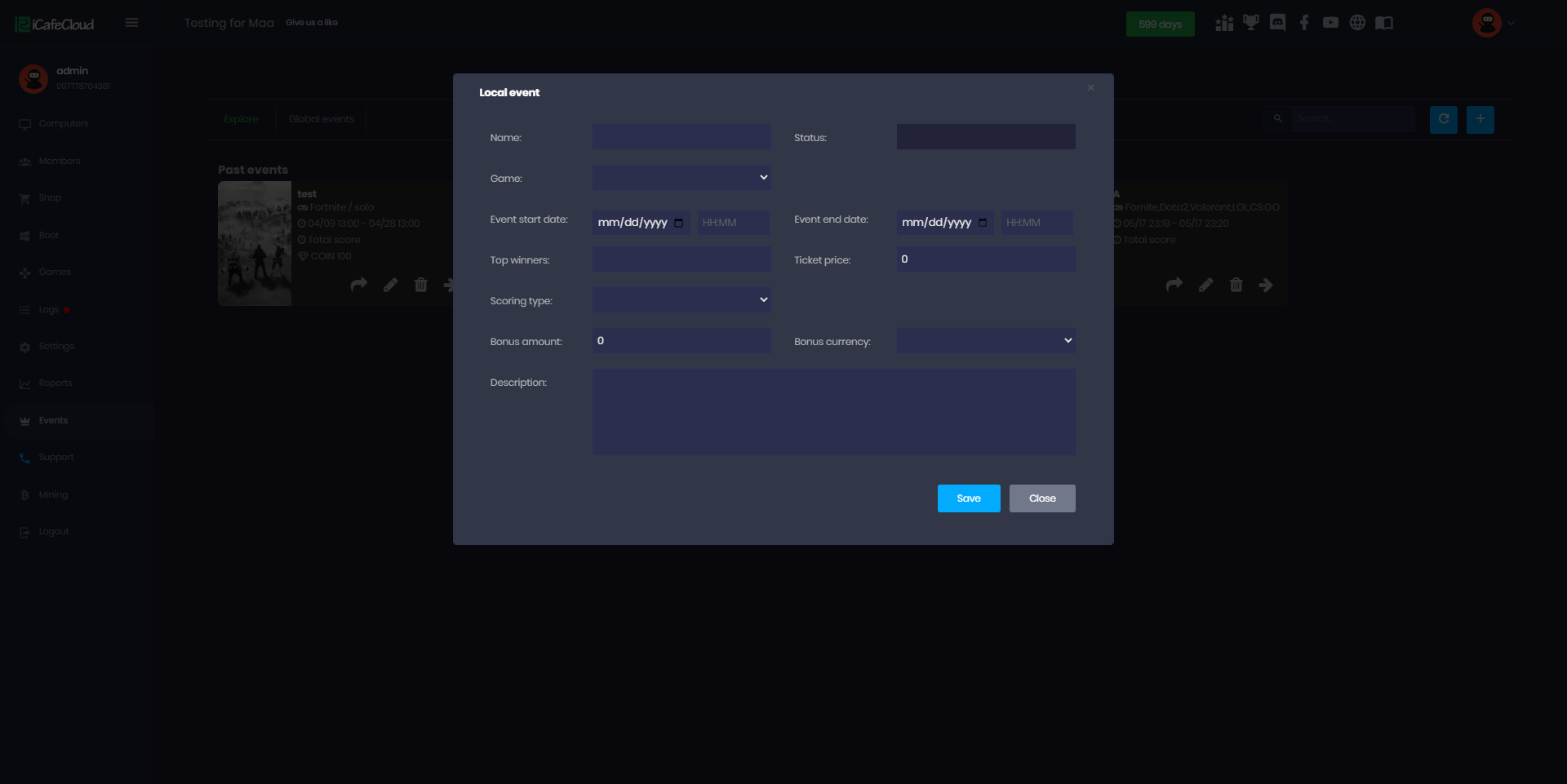1567x784 pixels.
Task: Close the Local event dialog with X
Action: [x=1091, y=88]
